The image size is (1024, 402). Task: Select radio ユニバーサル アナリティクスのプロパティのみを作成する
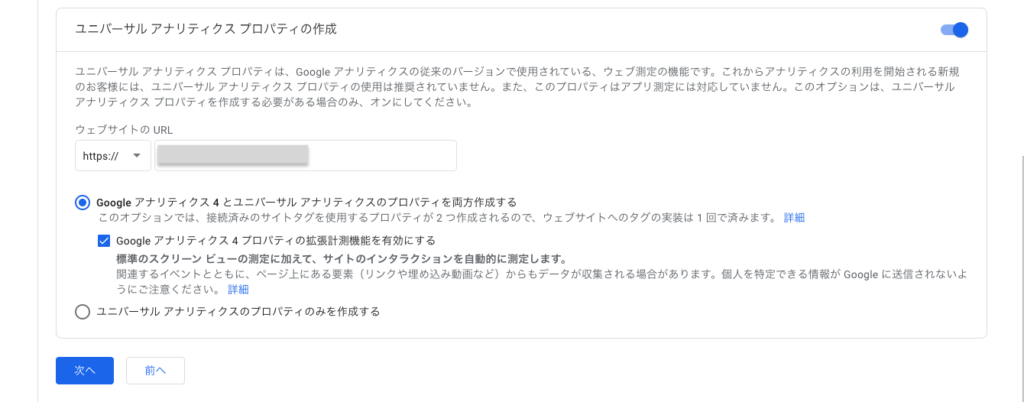[82, 312]
